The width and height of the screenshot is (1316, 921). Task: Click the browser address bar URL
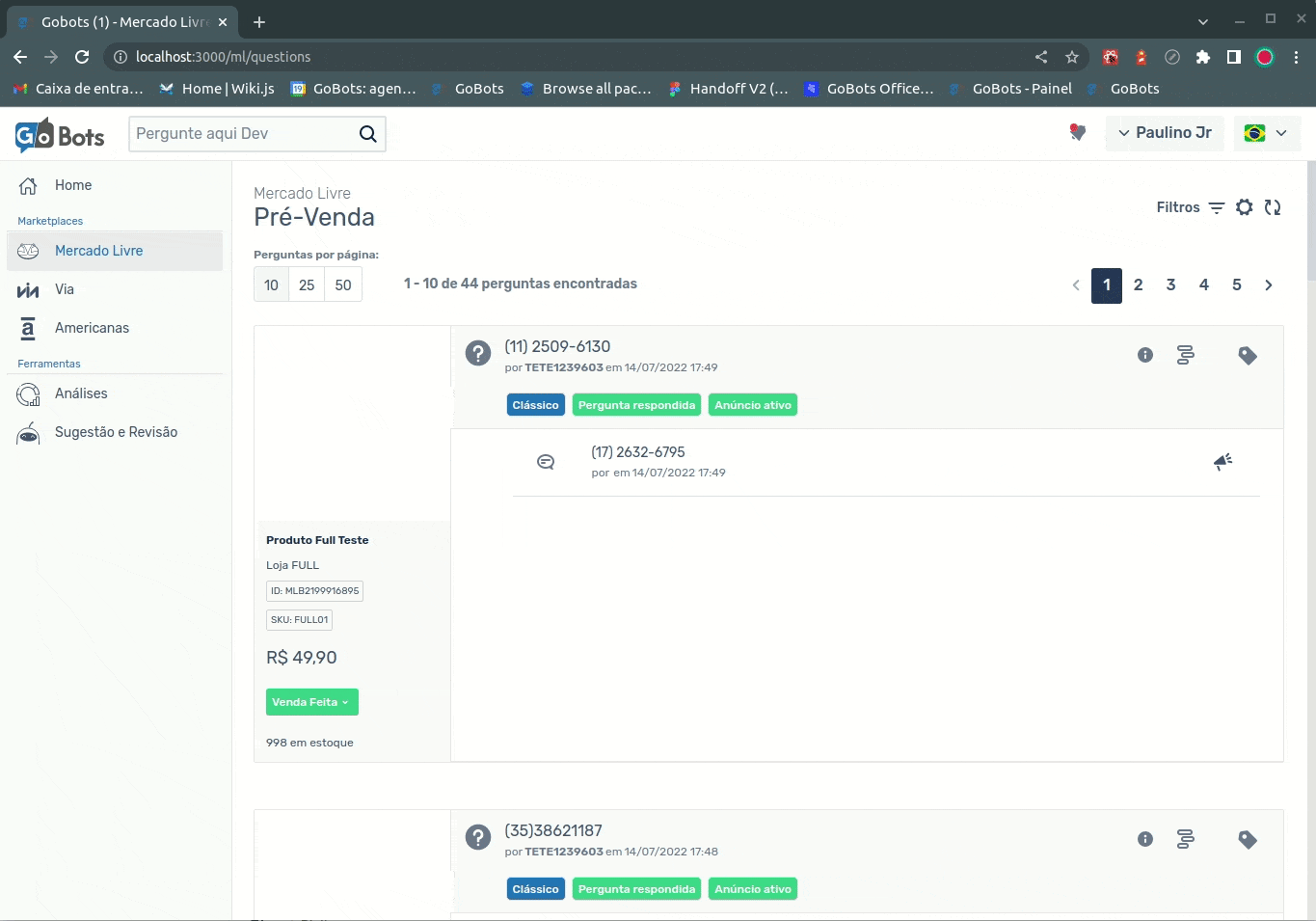[223, 57]
